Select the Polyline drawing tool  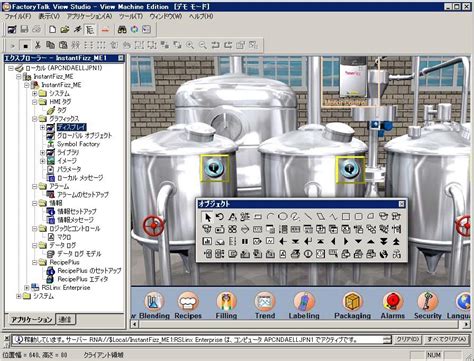point(333,217)
